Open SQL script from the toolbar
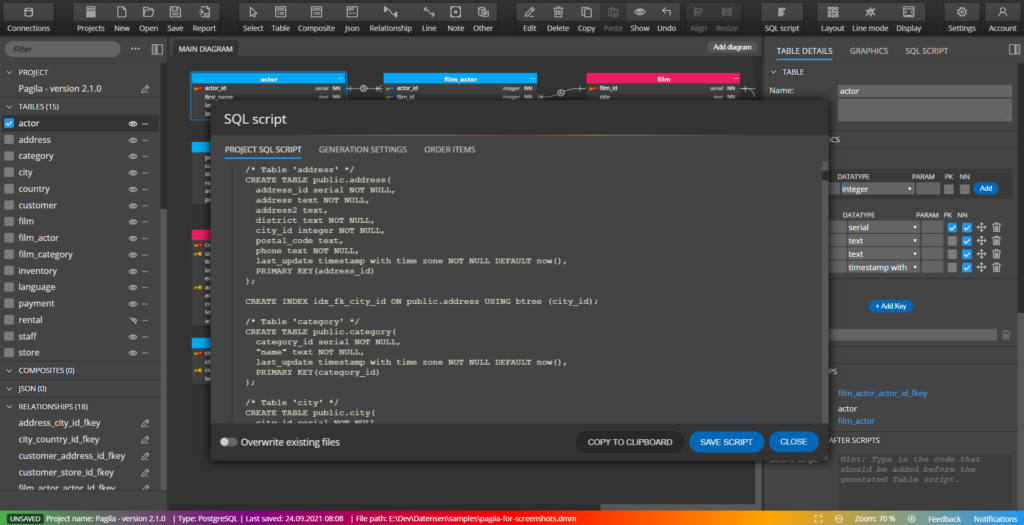This screenshot has height=525, width=1024. [782, 18]
